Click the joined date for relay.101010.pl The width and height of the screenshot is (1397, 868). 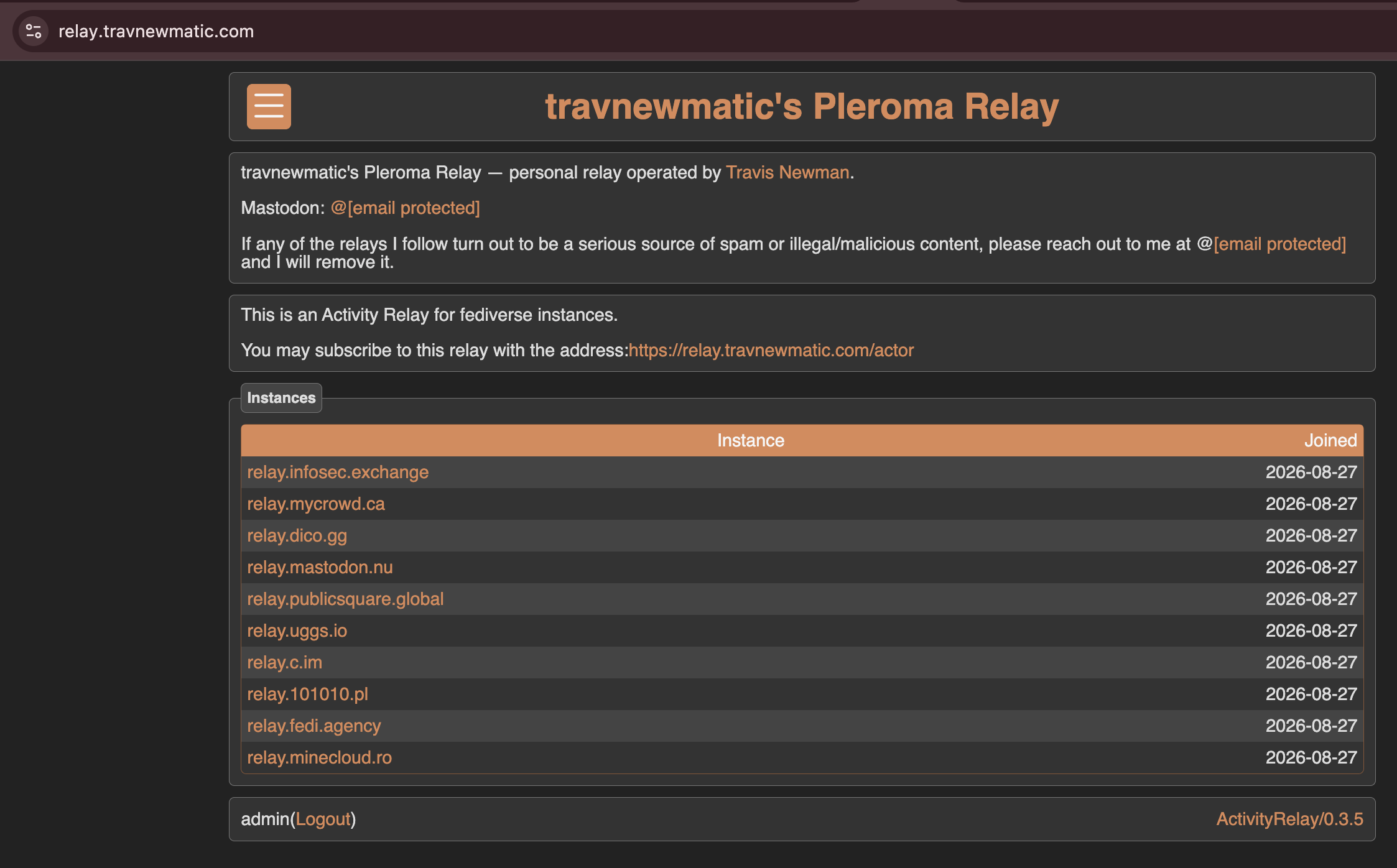[1311, 694]
